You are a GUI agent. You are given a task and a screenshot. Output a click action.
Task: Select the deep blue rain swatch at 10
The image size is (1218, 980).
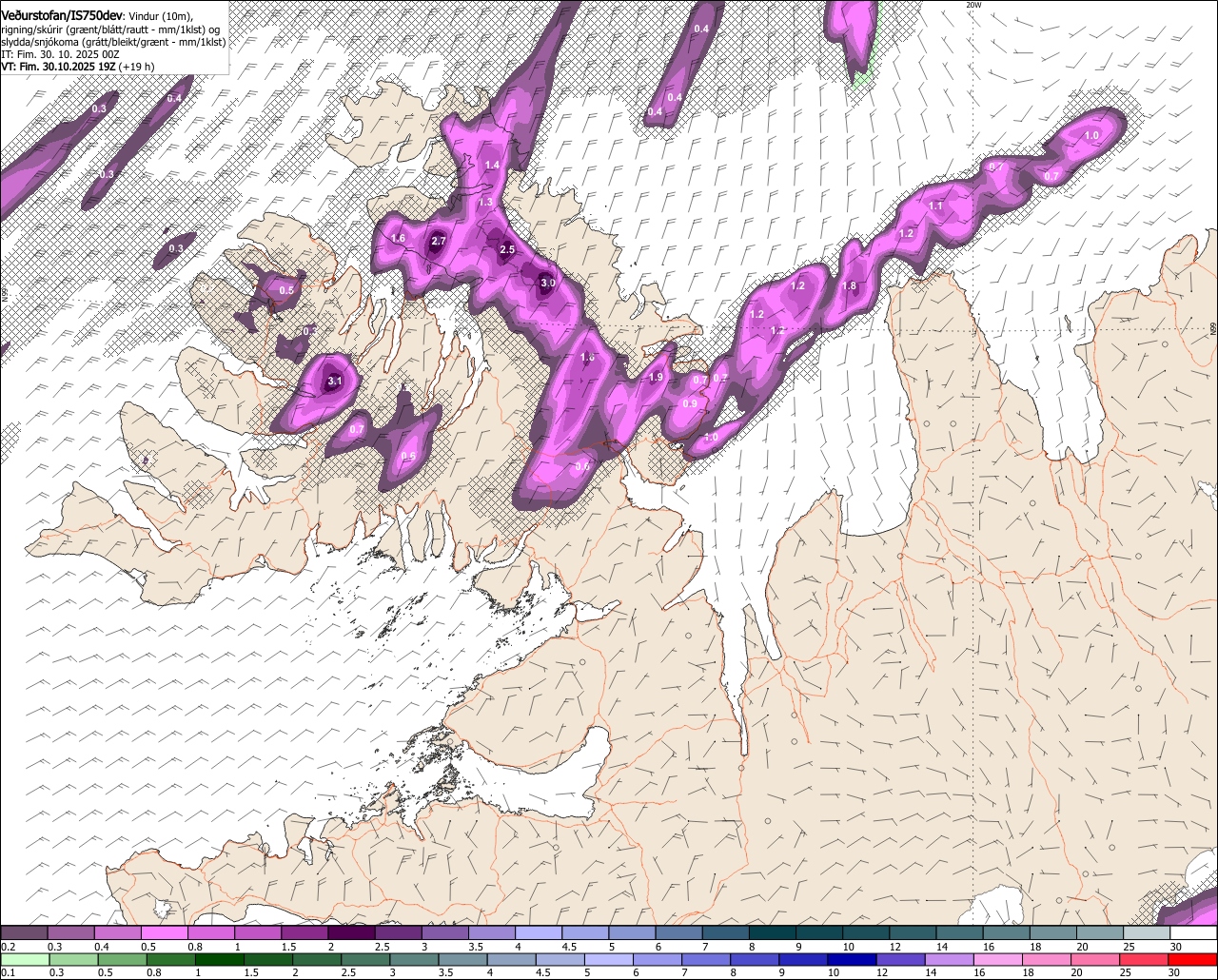point(853,959)
